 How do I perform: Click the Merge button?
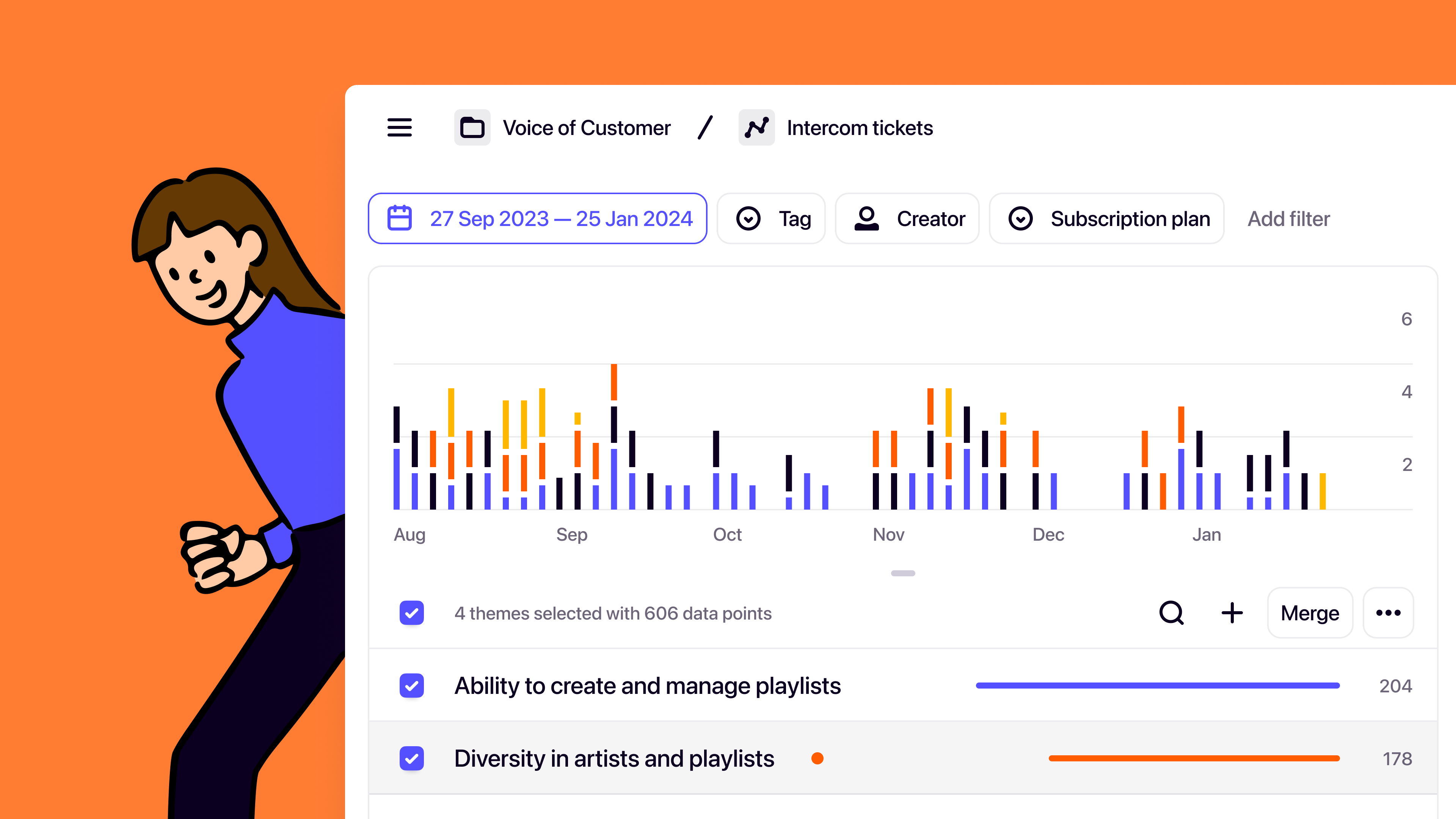(1310, 613)
